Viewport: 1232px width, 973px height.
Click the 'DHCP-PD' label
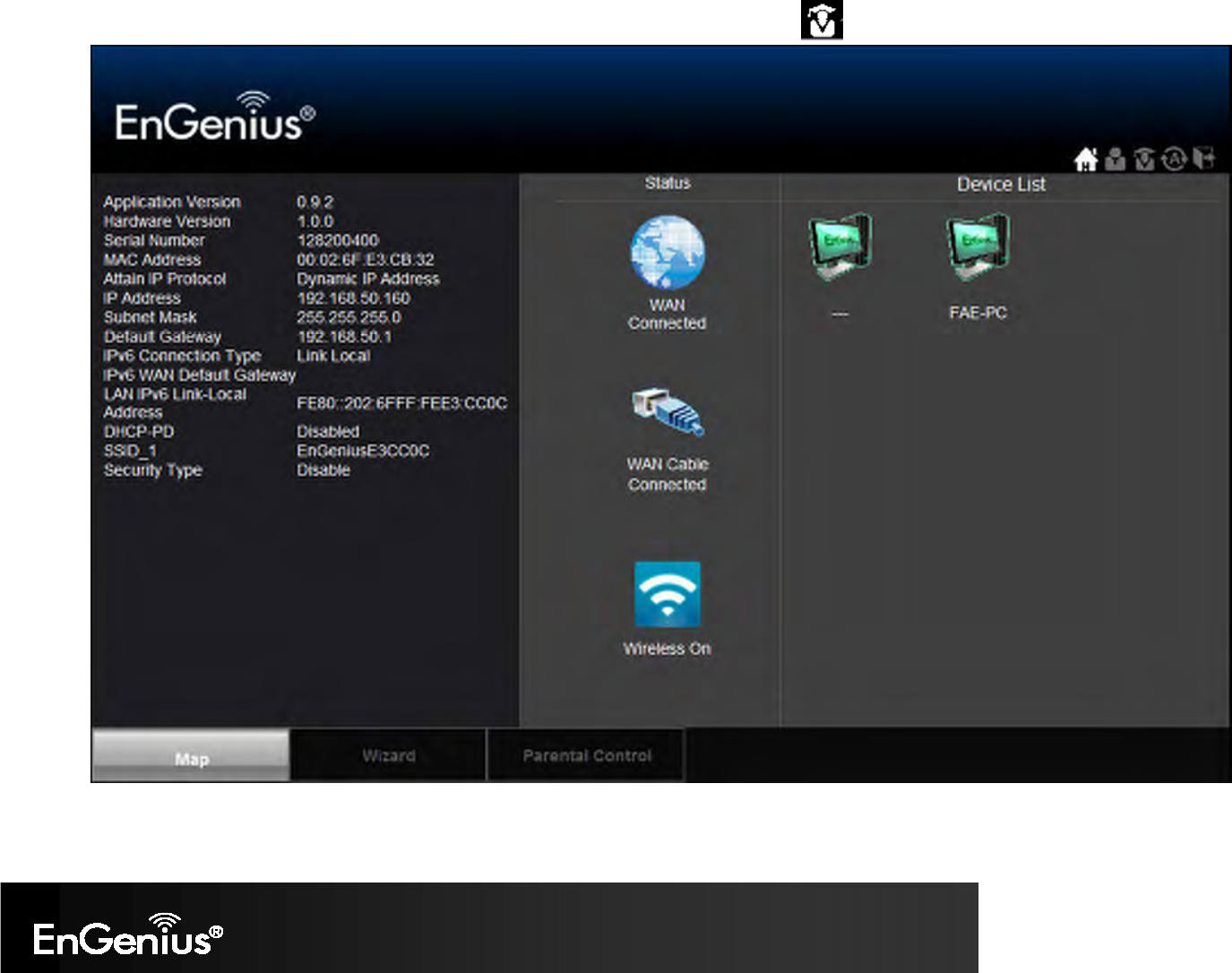139,432
